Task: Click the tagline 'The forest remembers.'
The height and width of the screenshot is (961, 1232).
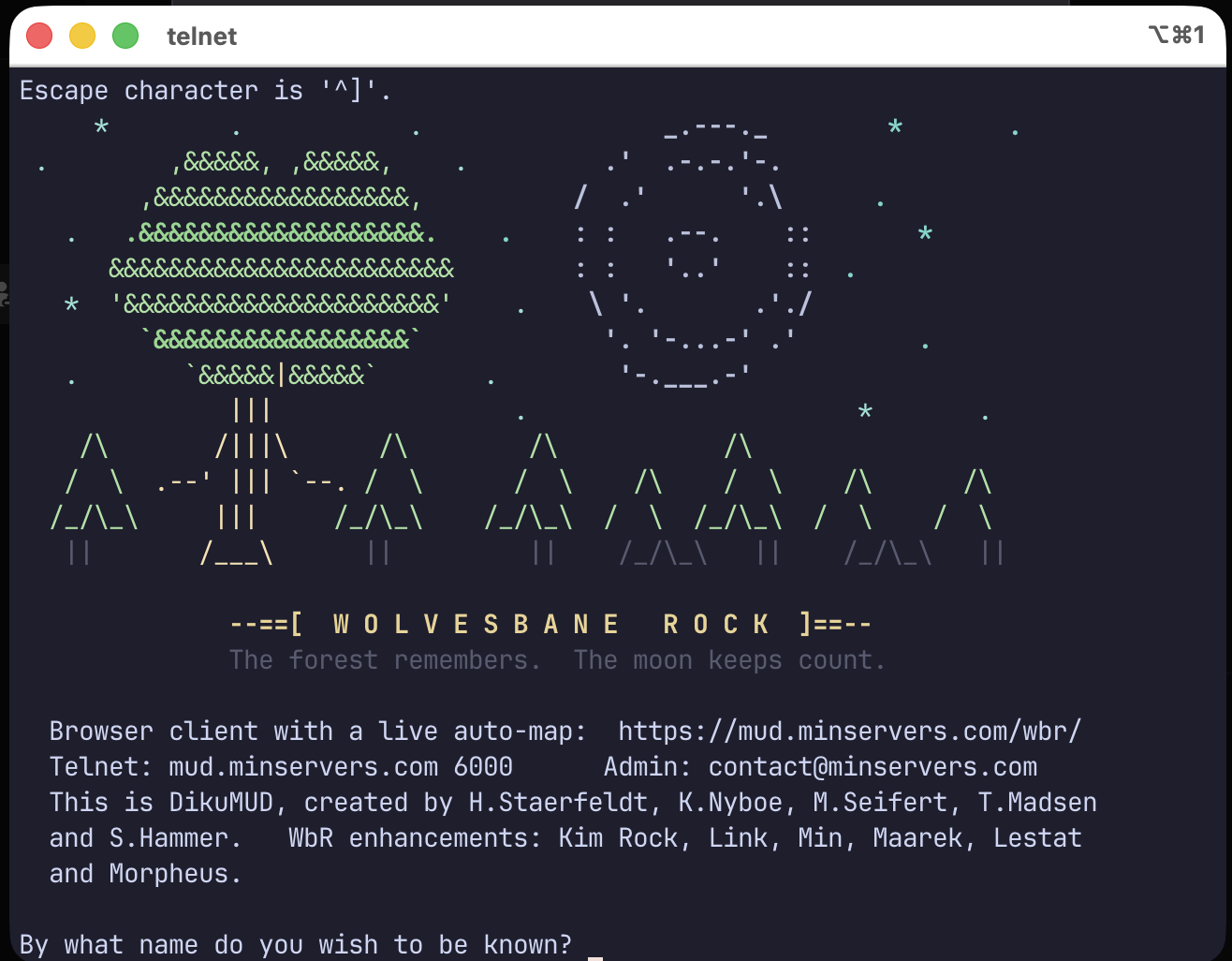Action: pyautogui.click(x=386, y=659)
